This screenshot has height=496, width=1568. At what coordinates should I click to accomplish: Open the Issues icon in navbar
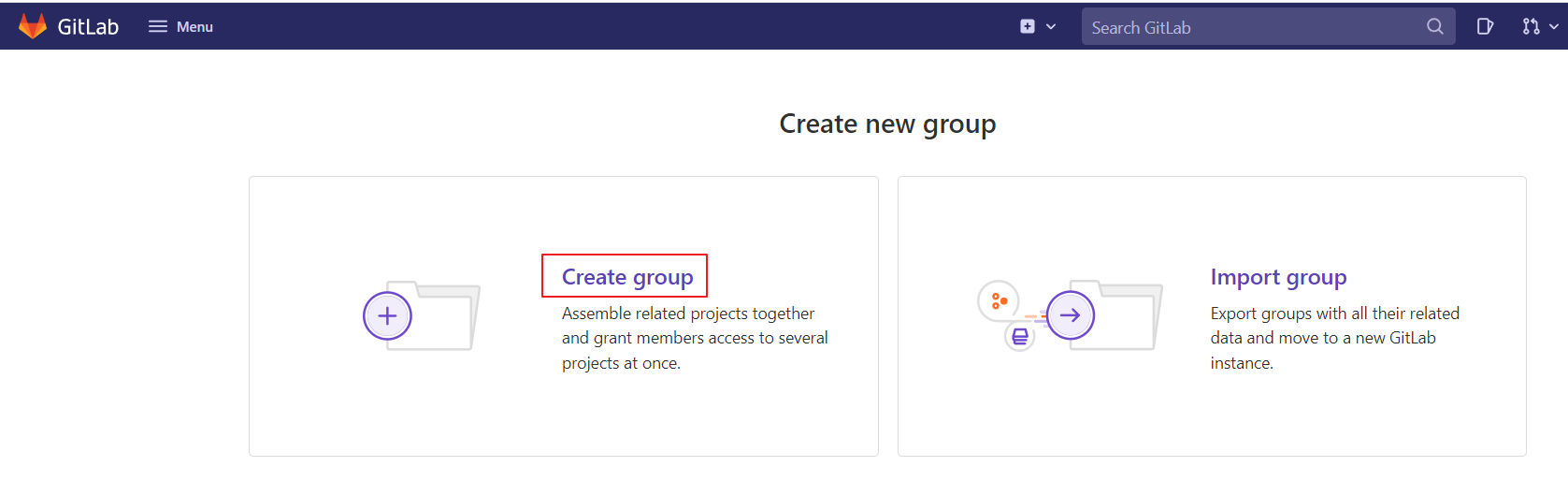pyautogui.click(x=1484, y=27)
